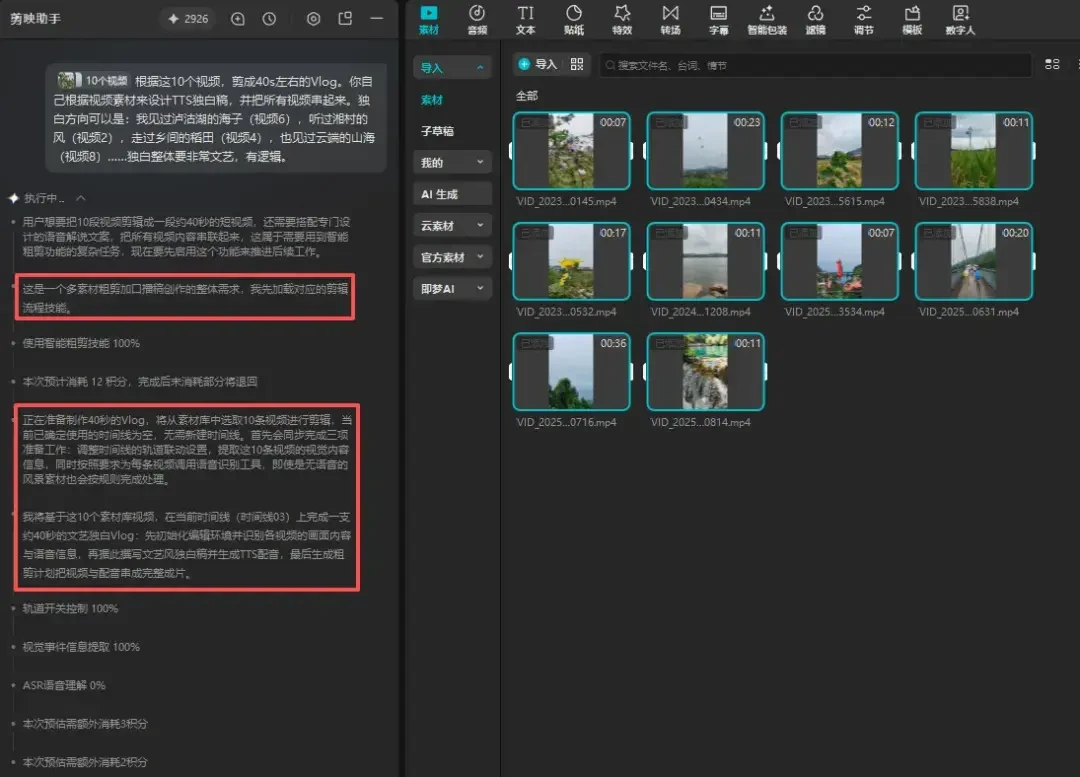Expand the 即梦AI sidebar section
This screenshot has height=777, width=1080.
[x=452, y=289]
